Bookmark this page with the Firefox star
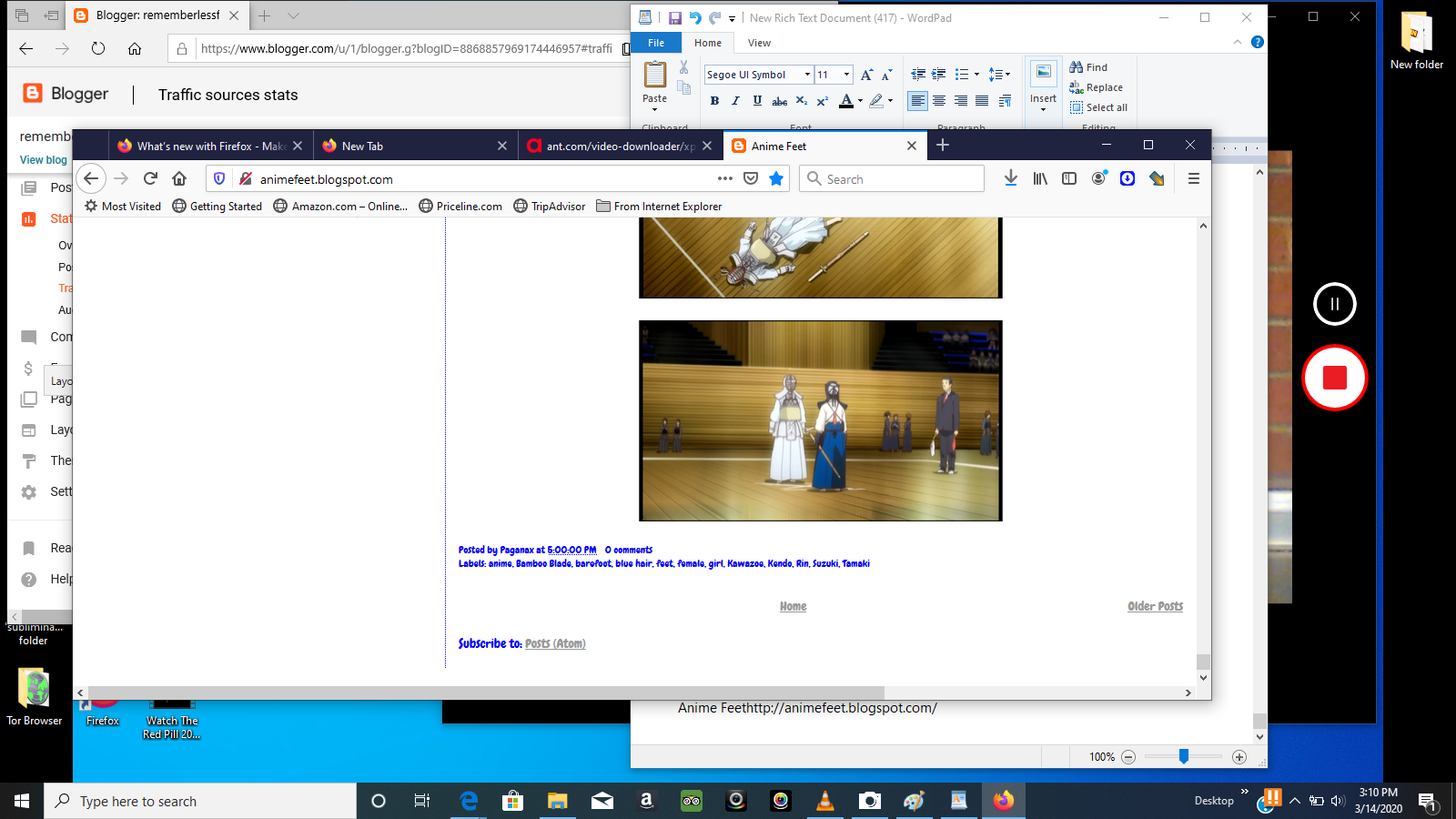Image resolution: width=1456 pixels, height=819 pixels. pyautogui.click(x=776, y=179)
